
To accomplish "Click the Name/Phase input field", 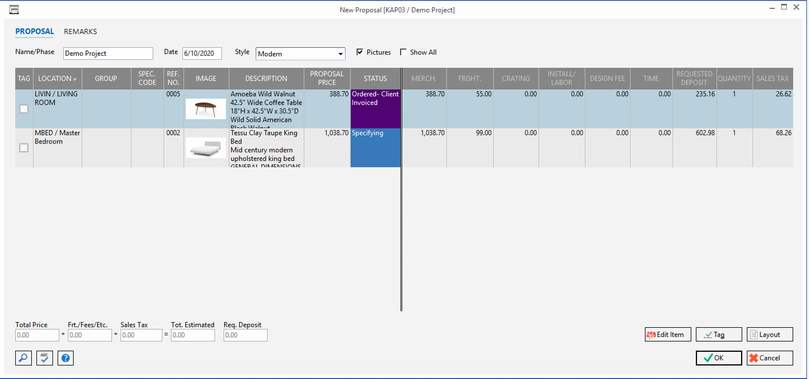I will (x=108, y=54).
